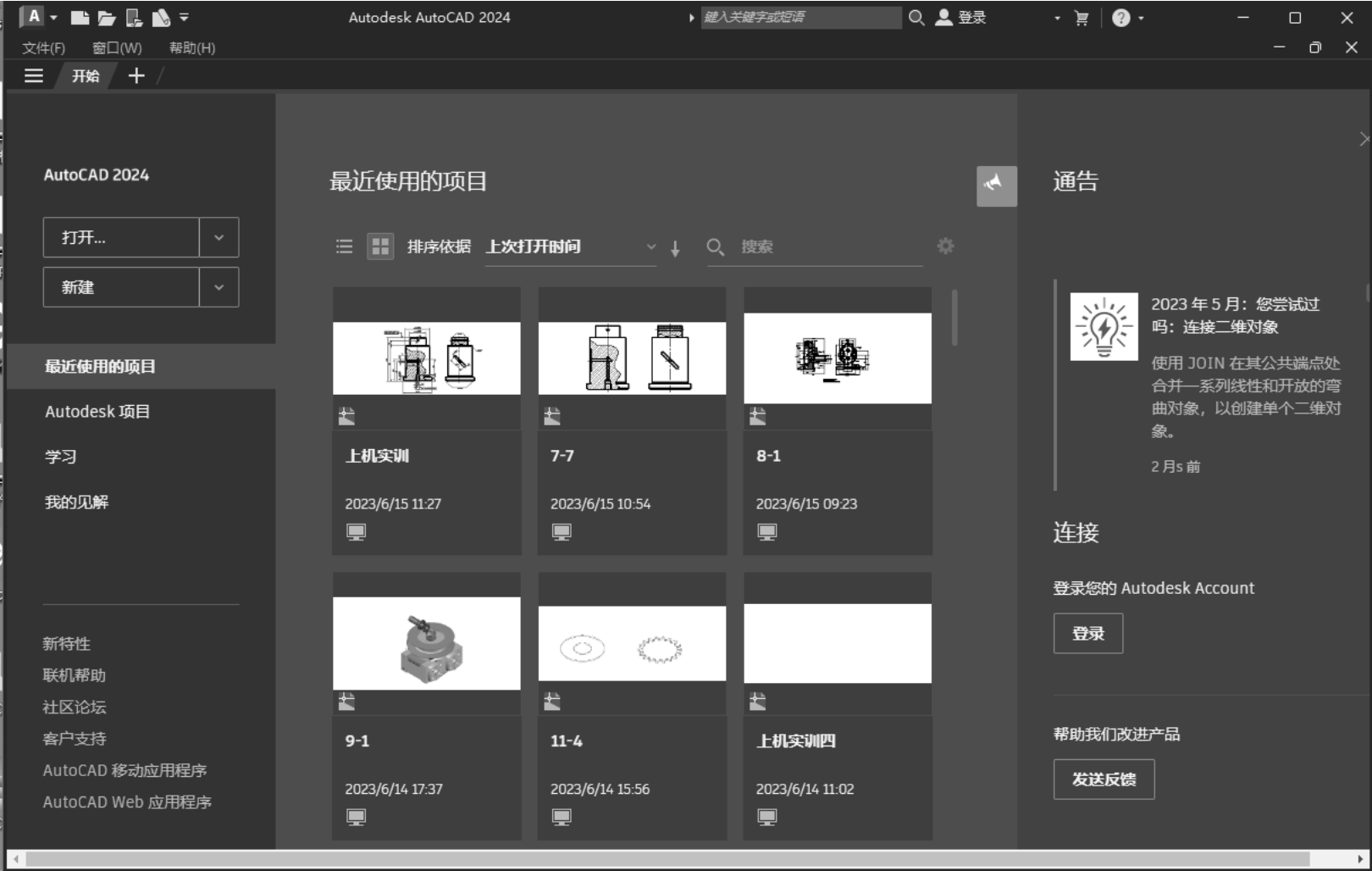Click the user sign-in icon 登录 in title bar

(960, 17)
